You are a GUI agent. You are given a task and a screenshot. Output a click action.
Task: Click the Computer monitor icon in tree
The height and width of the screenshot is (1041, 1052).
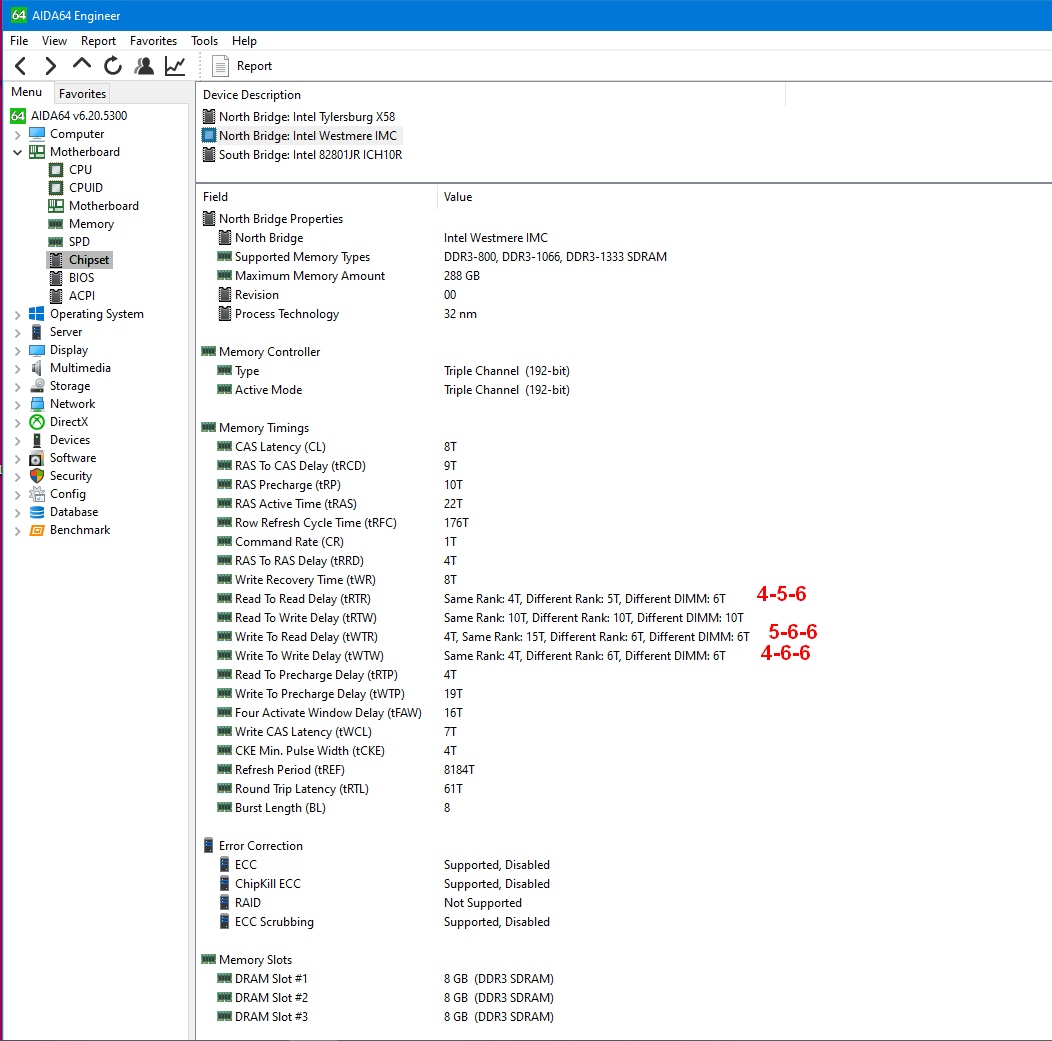[37, 133]
